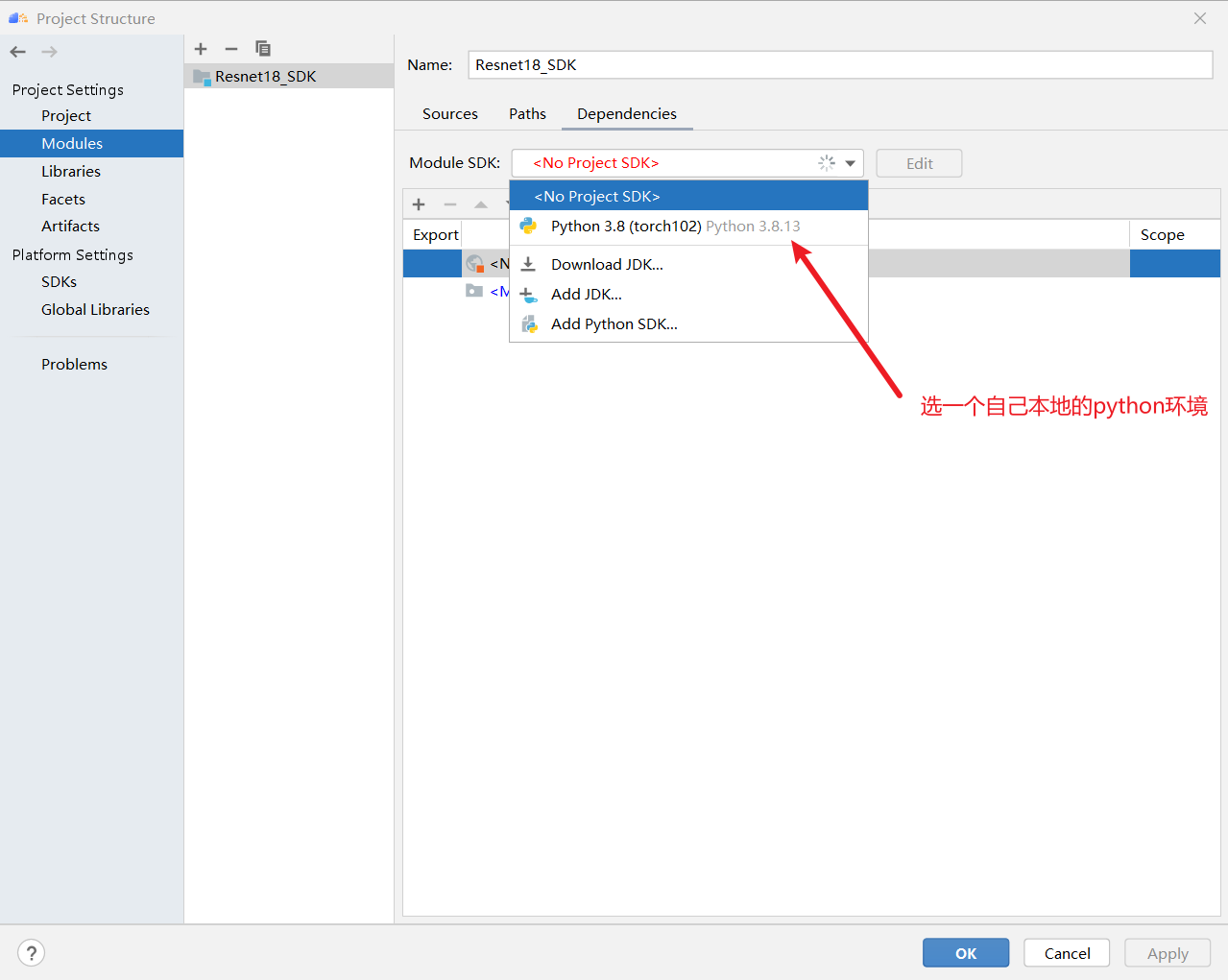The height and width of the screenshot is (980, 1228).
Task: Switch to the Paths tab
Action: [527, 113]
